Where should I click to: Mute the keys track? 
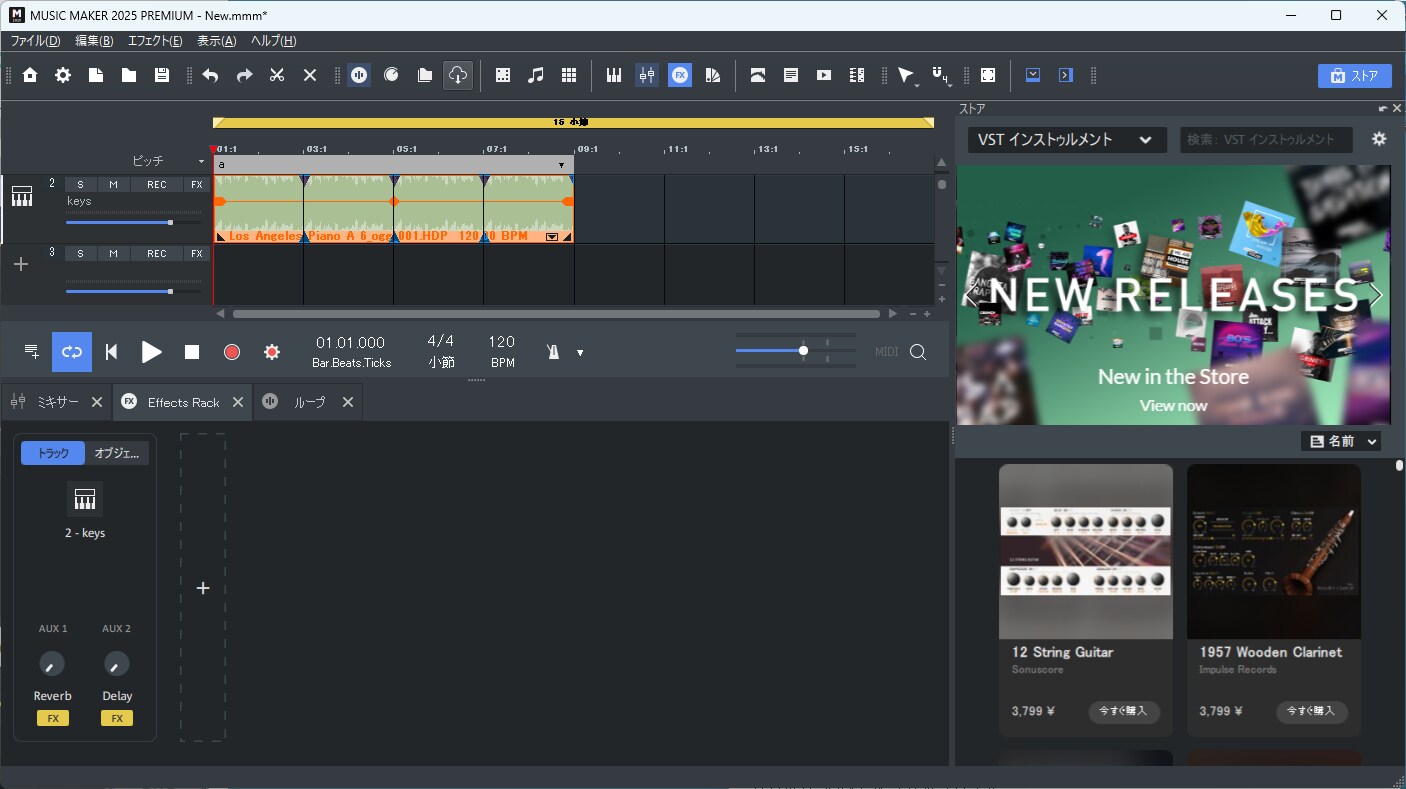(113, 184)
